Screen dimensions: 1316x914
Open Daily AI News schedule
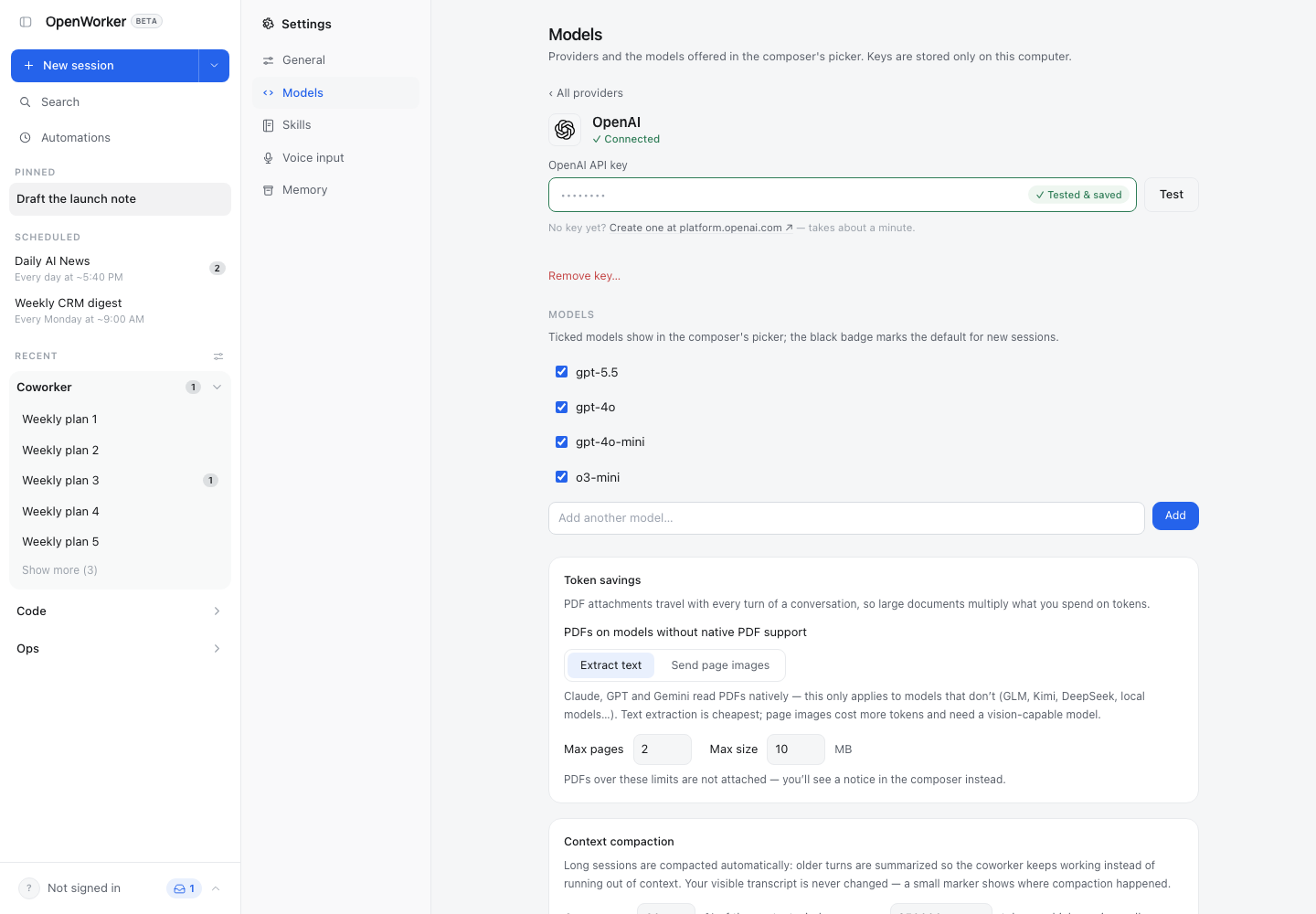click(120, 269)
